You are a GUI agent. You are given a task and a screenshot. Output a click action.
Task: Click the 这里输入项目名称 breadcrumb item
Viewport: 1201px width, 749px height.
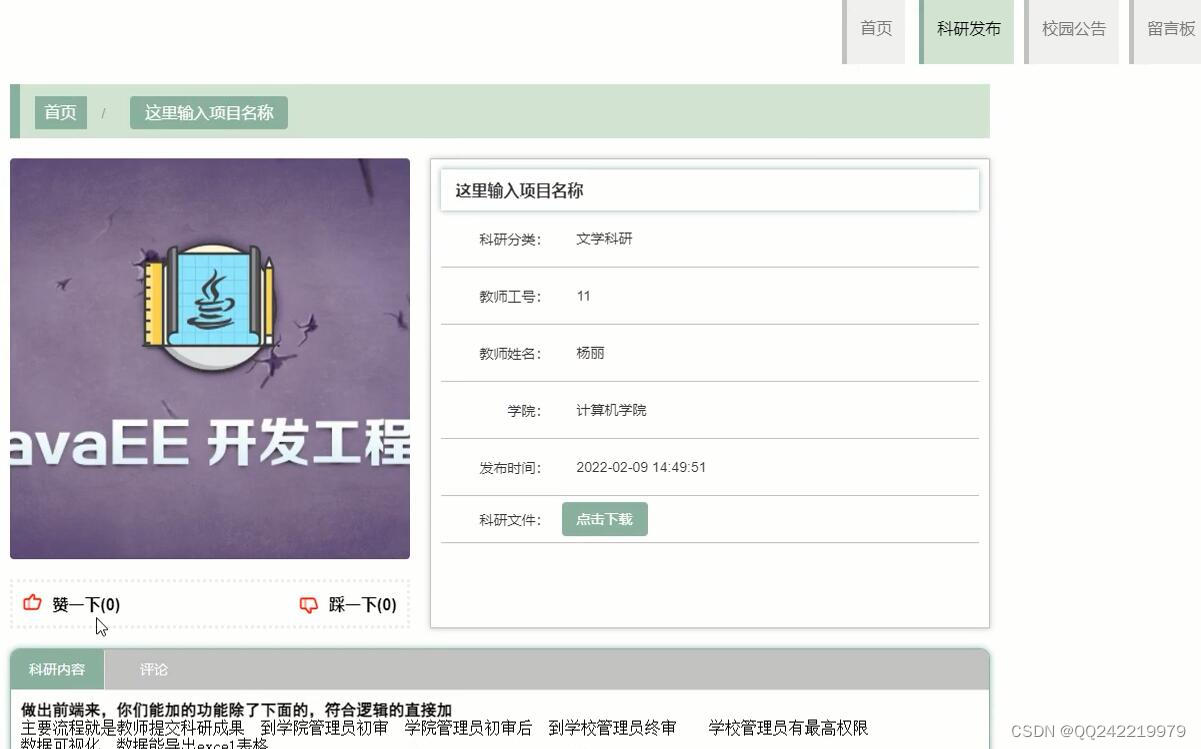pos(209,112)
